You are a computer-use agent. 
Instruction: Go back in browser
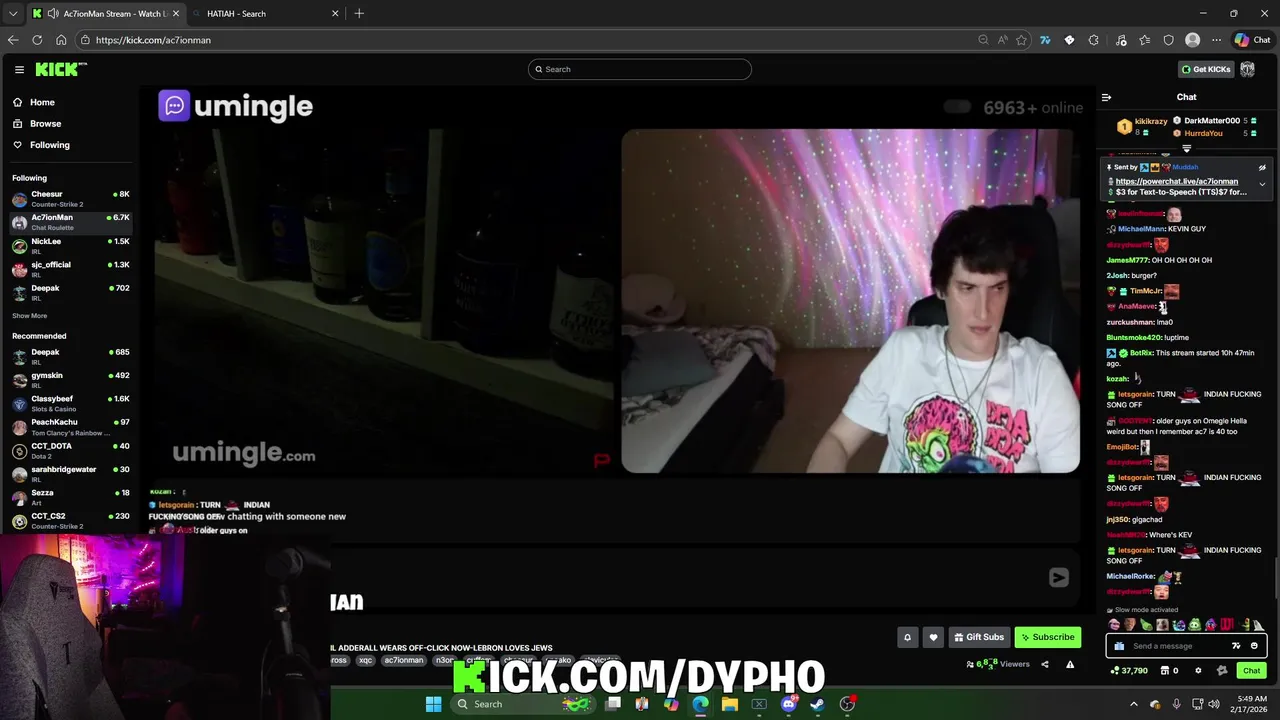tap(13, 40)
